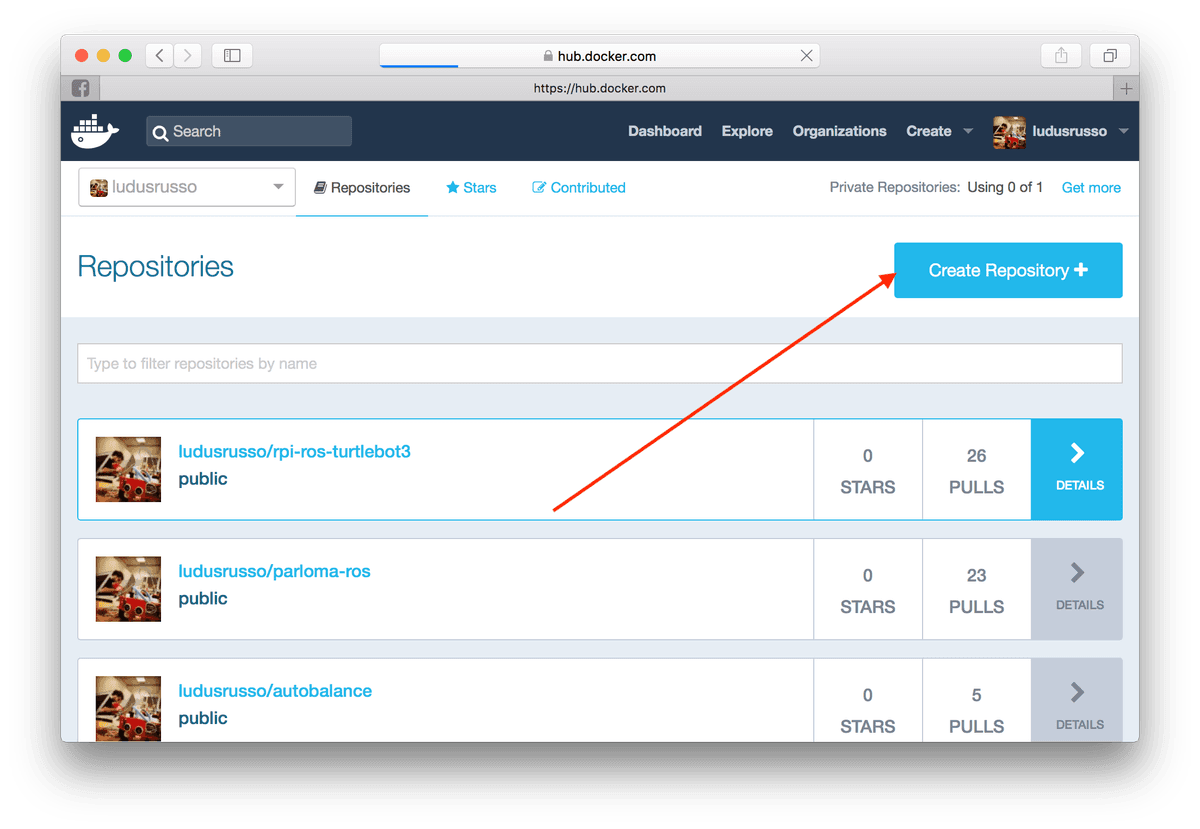Open the Create dropdown in the navbar

(938, 131)
